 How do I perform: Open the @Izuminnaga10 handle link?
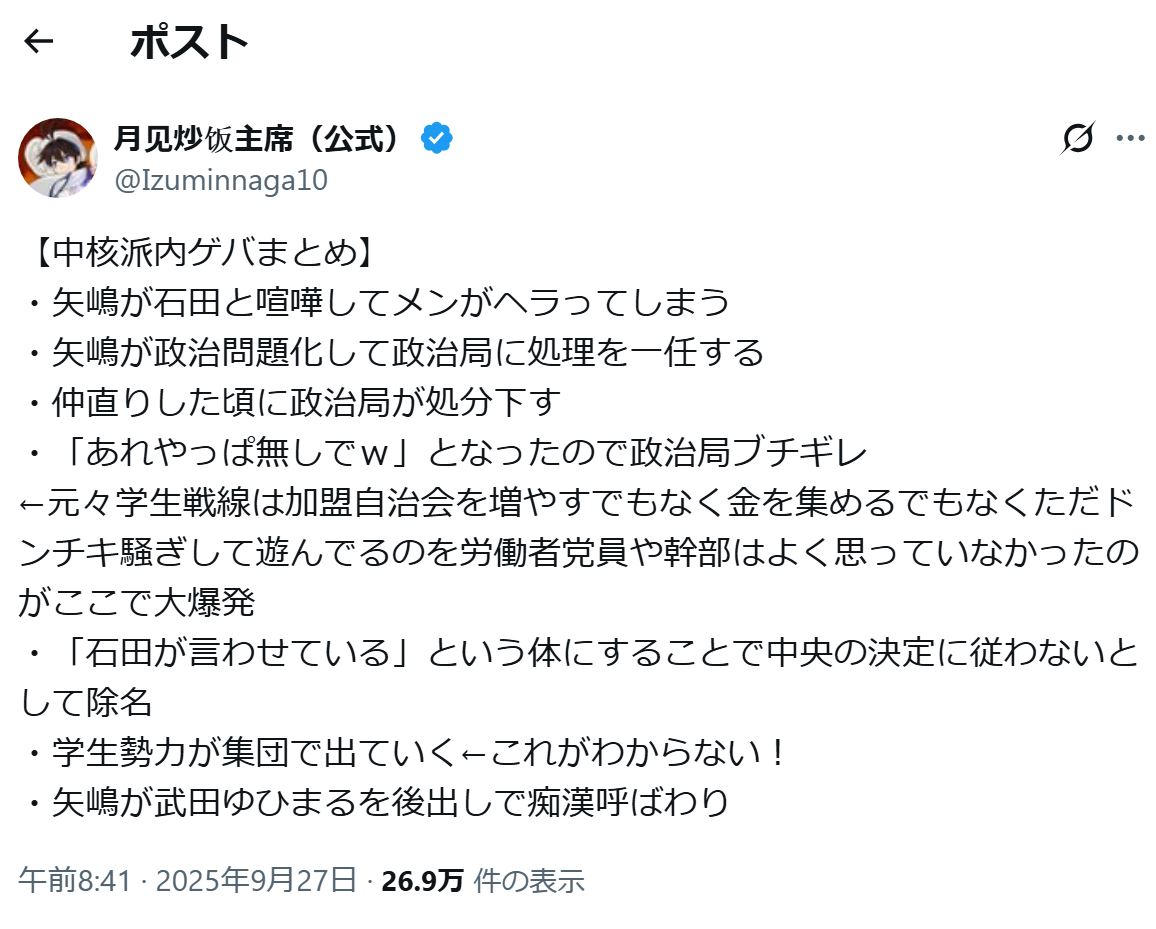point(221,181)
